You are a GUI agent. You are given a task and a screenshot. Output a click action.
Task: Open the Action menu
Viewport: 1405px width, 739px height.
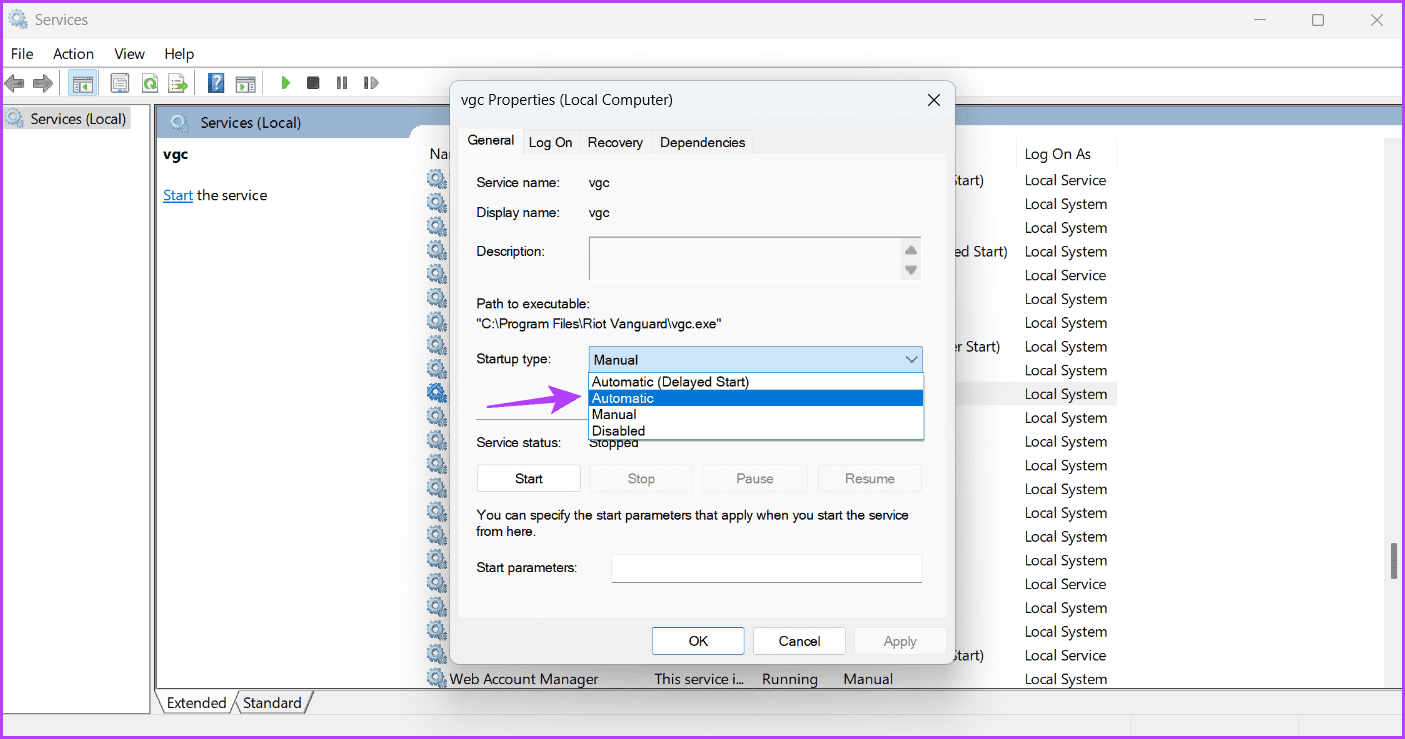point(73,54)
